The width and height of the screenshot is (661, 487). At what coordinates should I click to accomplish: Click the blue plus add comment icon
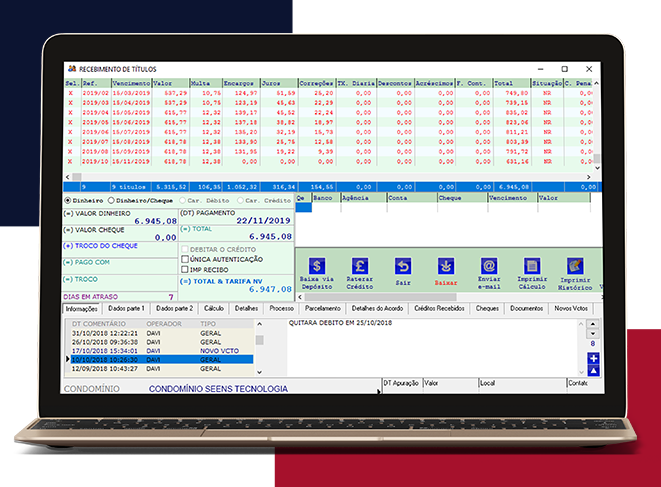point(593,358)
